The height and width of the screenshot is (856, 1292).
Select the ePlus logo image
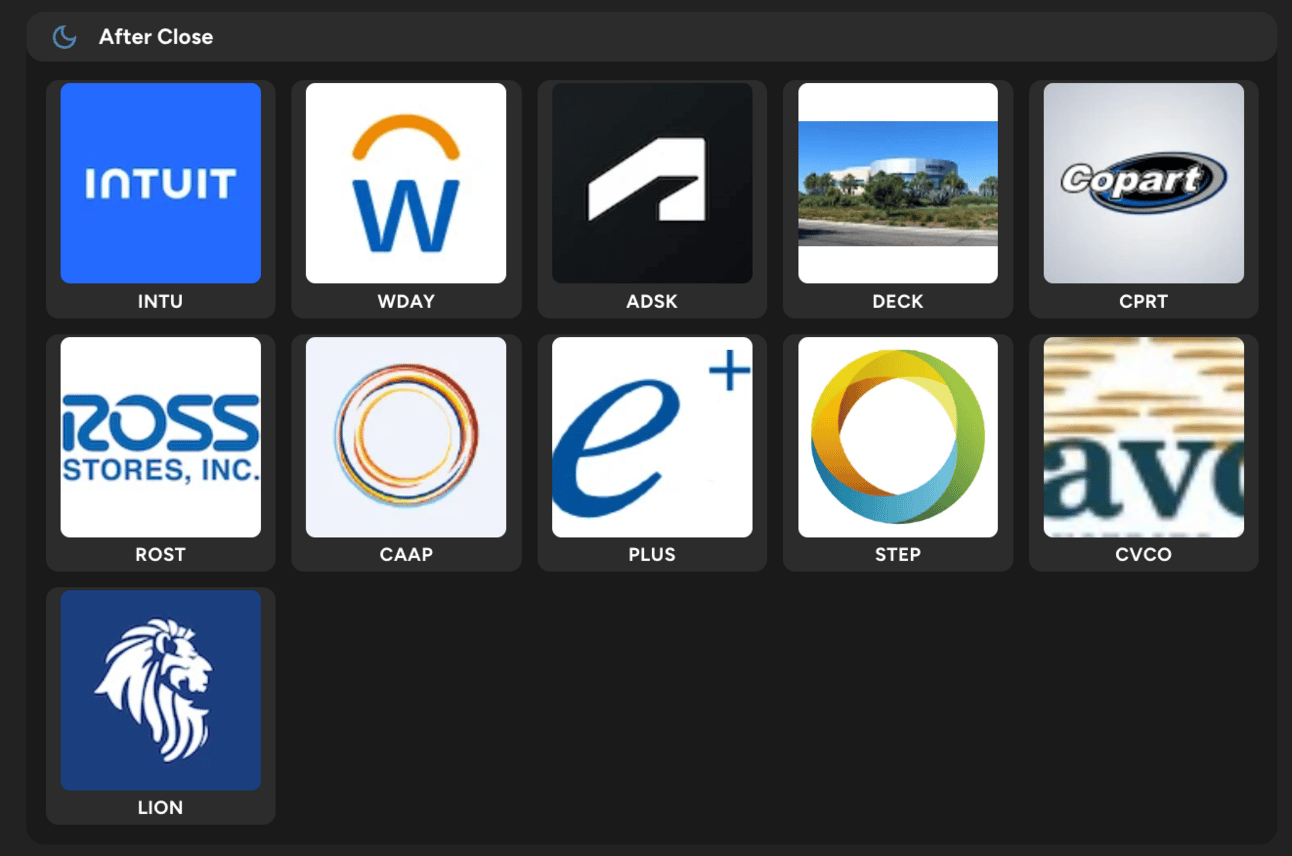click(652, 437)
